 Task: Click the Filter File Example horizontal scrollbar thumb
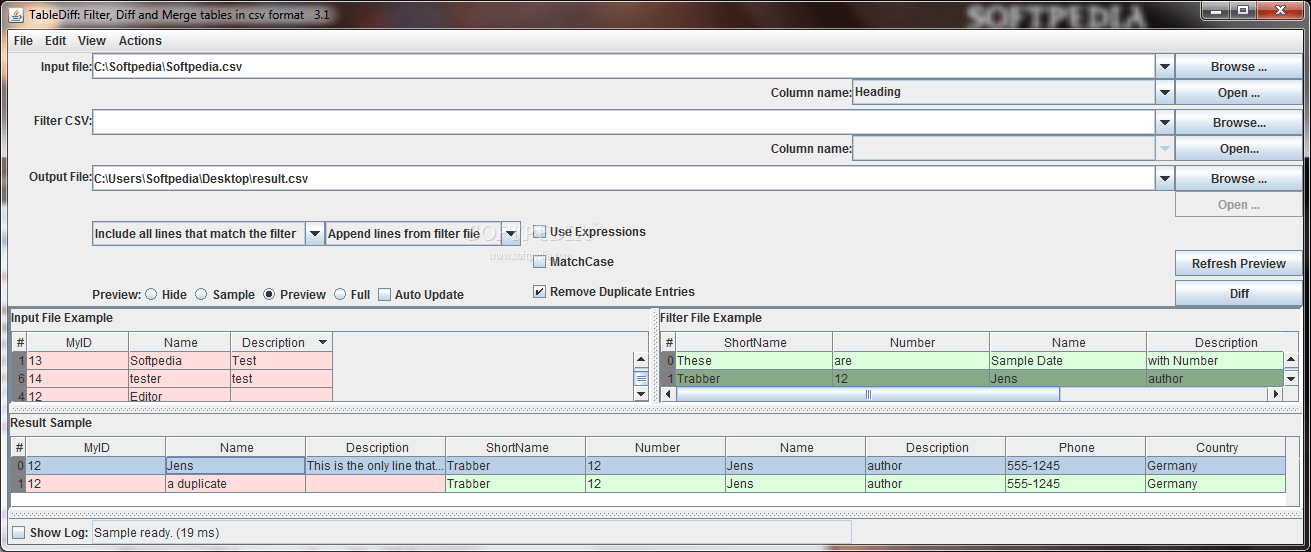(x=867, y=395)
